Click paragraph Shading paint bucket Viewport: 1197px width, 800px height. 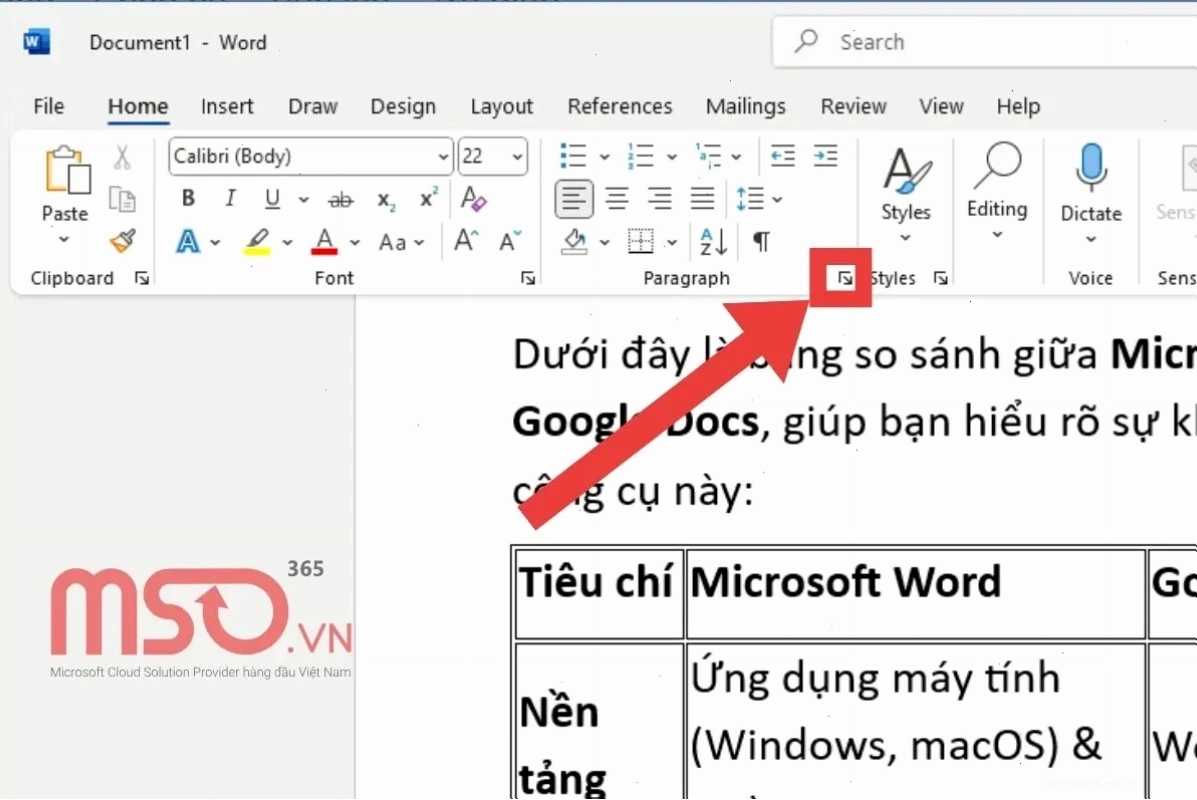pos(575,242)
